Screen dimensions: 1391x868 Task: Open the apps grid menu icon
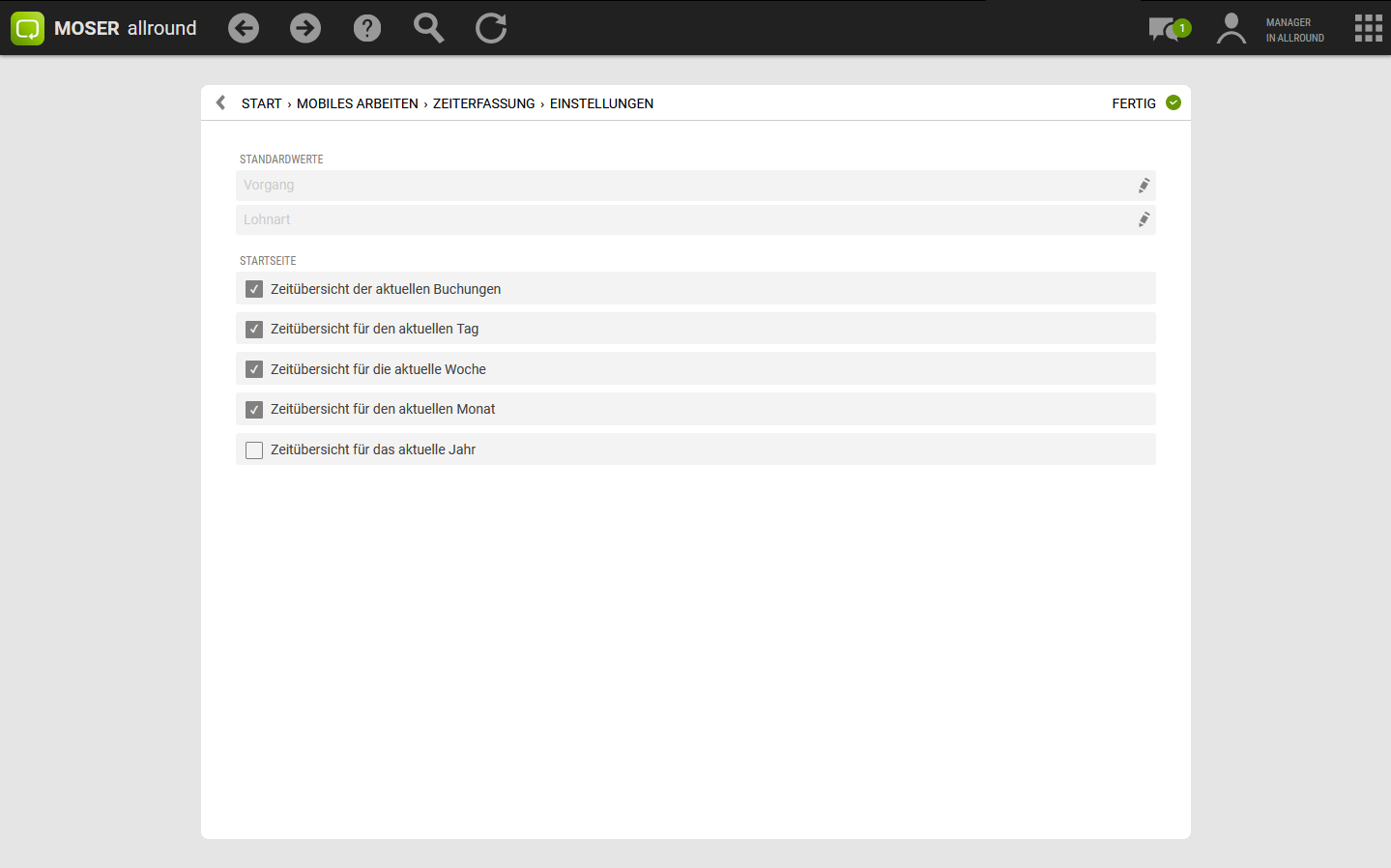[1369, 28]
